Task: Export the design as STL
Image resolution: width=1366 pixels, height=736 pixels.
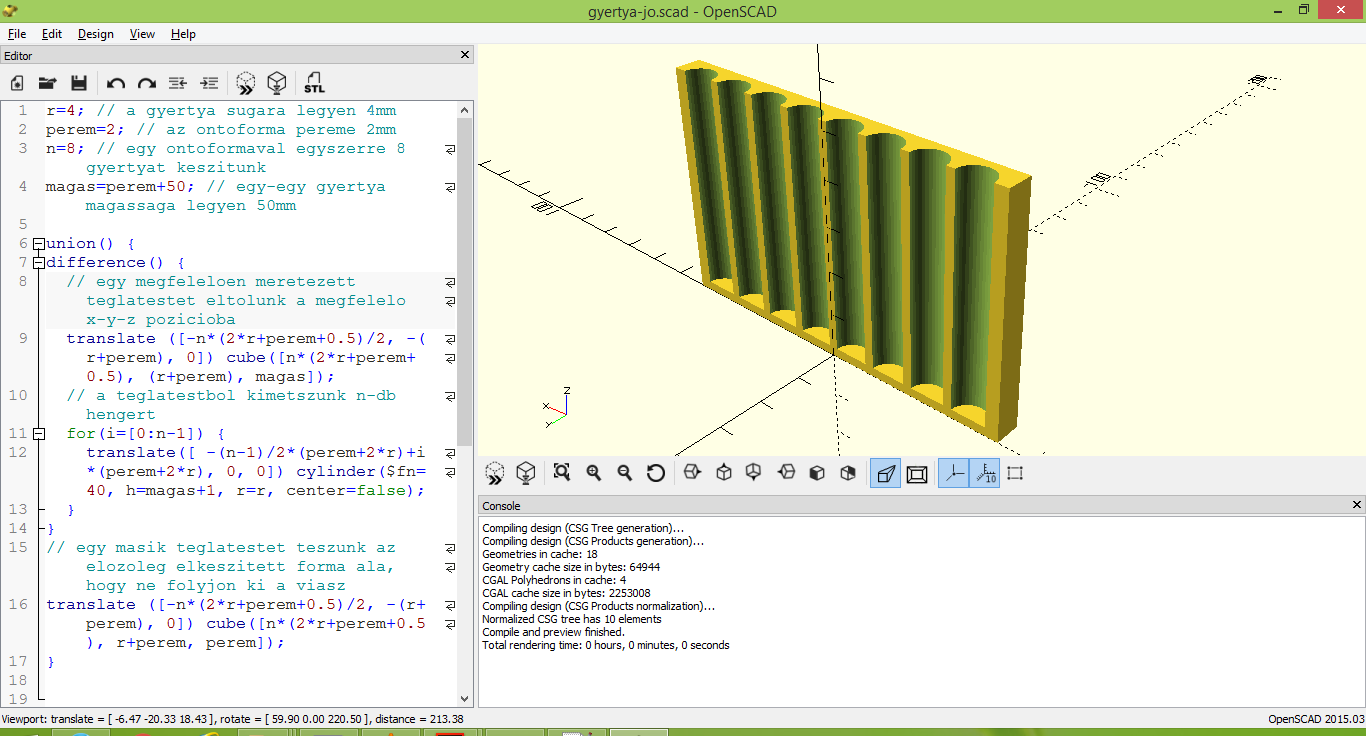Action: point(314,83)
